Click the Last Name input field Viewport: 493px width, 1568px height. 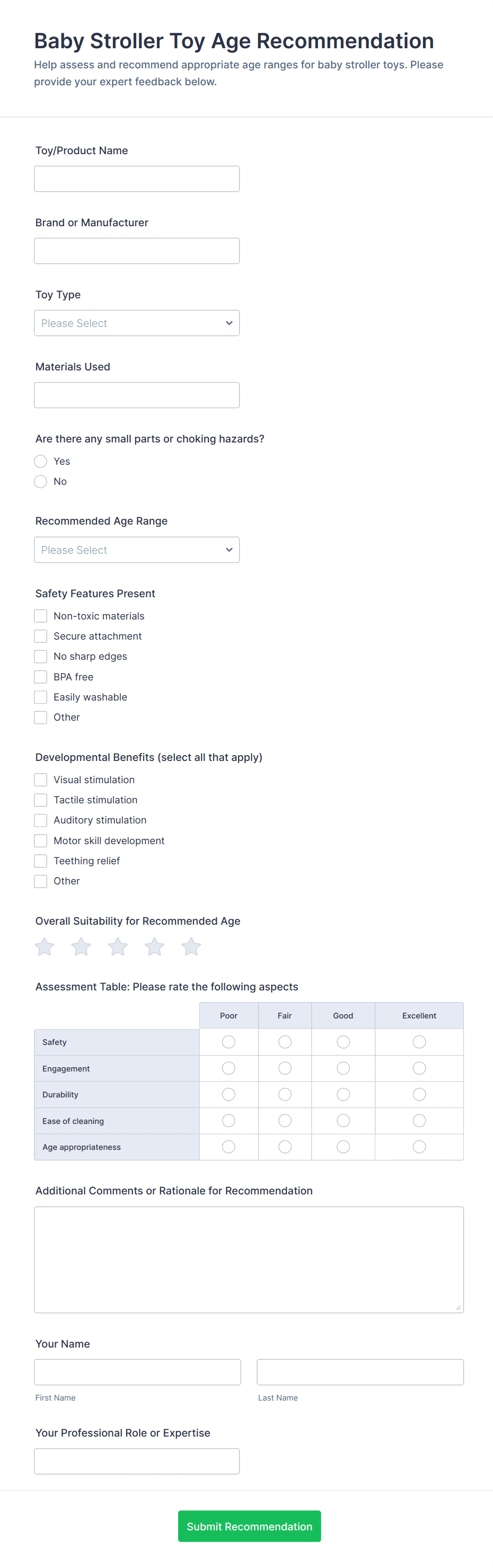pyautogui.click(x=360, y=1372)
